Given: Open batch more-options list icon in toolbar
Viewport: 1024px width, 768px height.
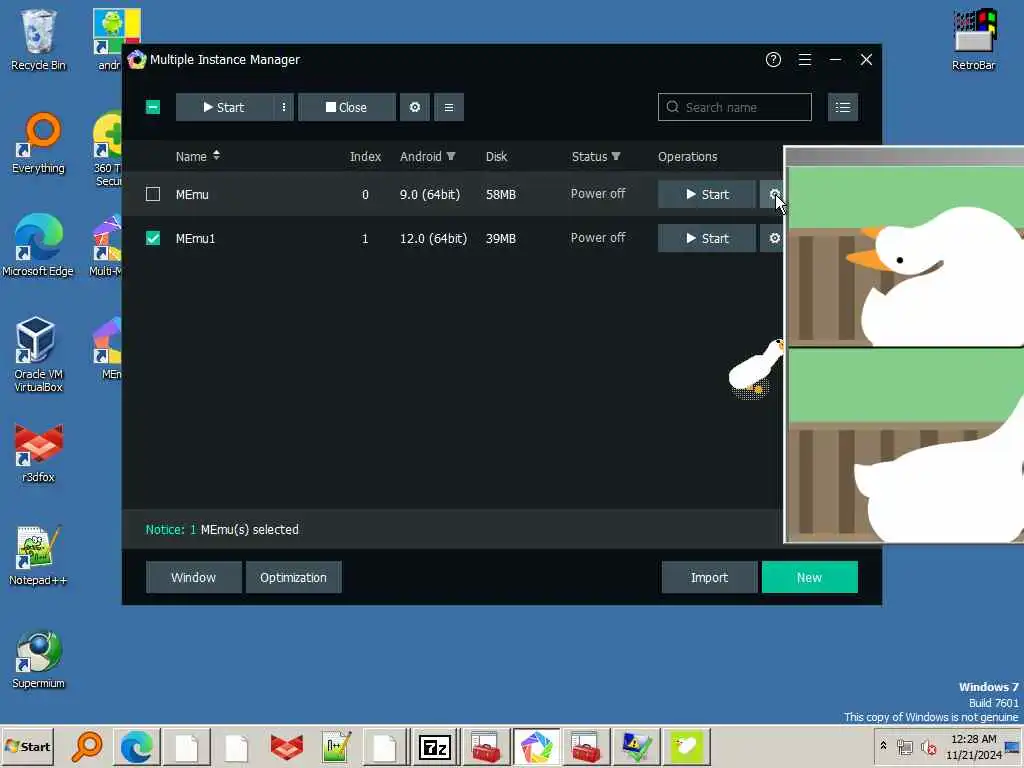Looking at the screenshot, I should (x=449, y=107).
